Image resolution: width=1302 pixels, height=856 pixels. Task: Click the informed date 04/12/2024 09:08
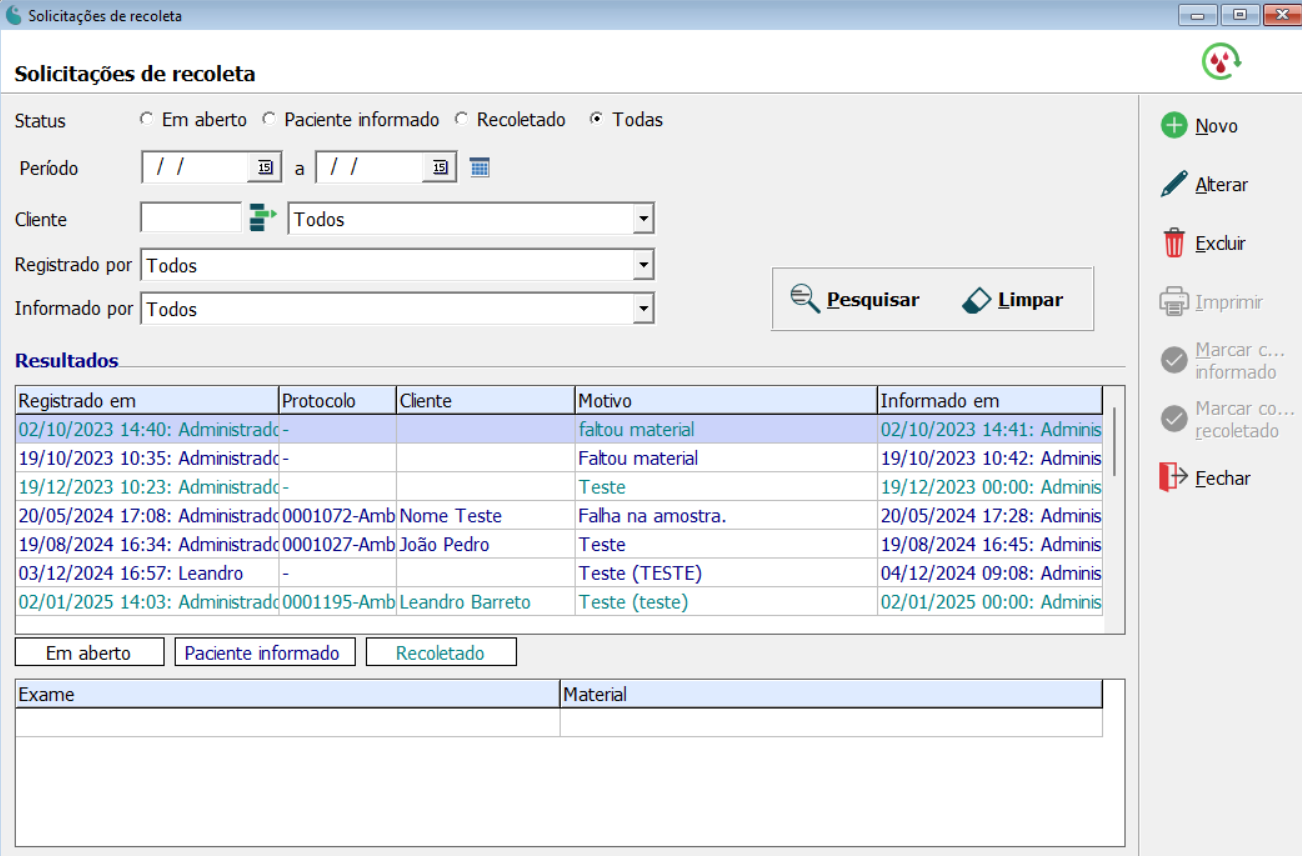991,573
